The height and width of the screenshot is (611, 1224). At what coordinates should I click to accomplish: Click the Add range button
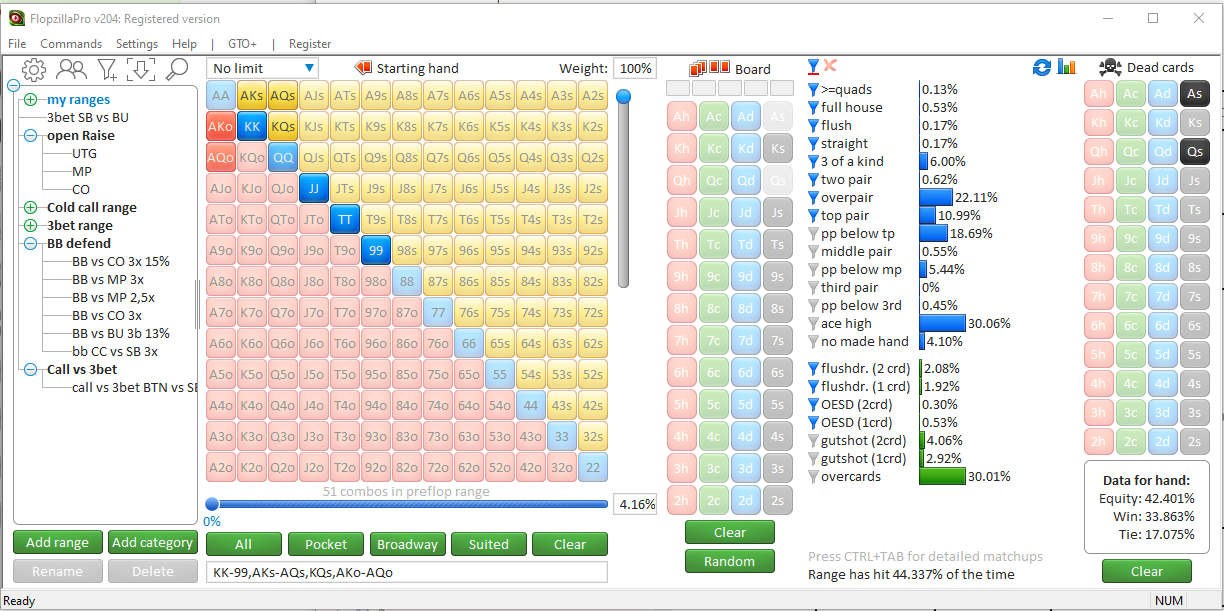click(x=58, y=542)
